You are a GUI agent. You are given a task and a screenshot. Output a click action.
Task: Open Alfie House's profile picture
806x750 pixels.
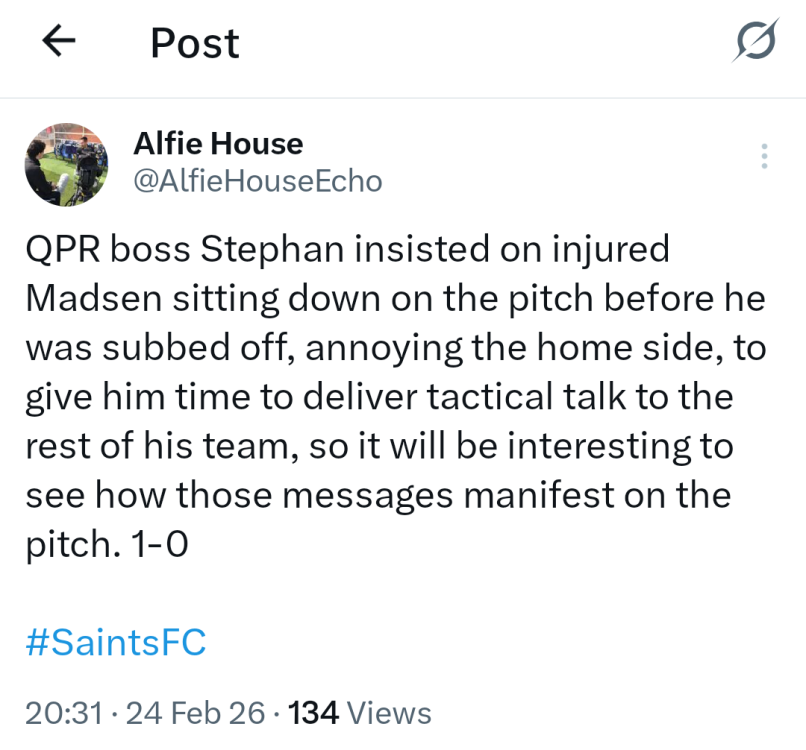[x=66, y=165]
